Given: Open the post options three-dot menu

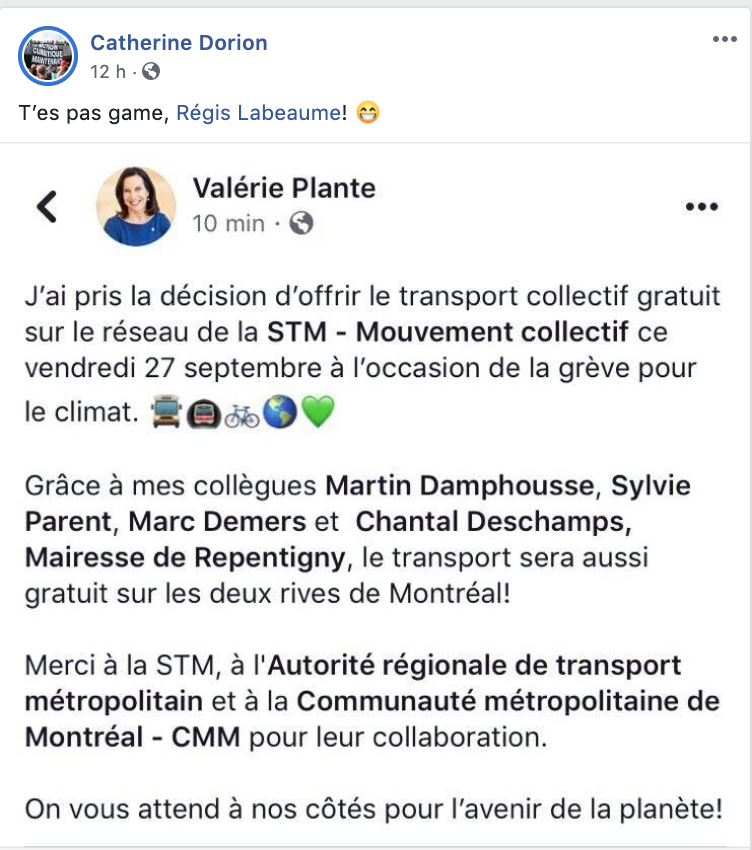Looking at the screenshot, I should point(724,39).
